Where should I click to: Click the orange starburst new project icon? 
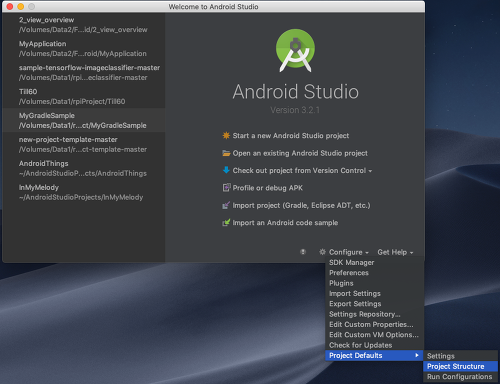click(x=226, y=135)
